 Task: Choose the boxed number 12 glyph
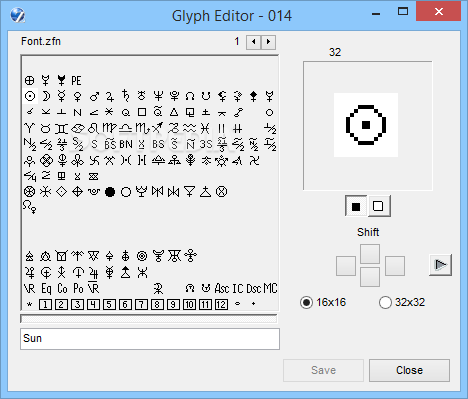pyautogui.click(x=222, y=304)
